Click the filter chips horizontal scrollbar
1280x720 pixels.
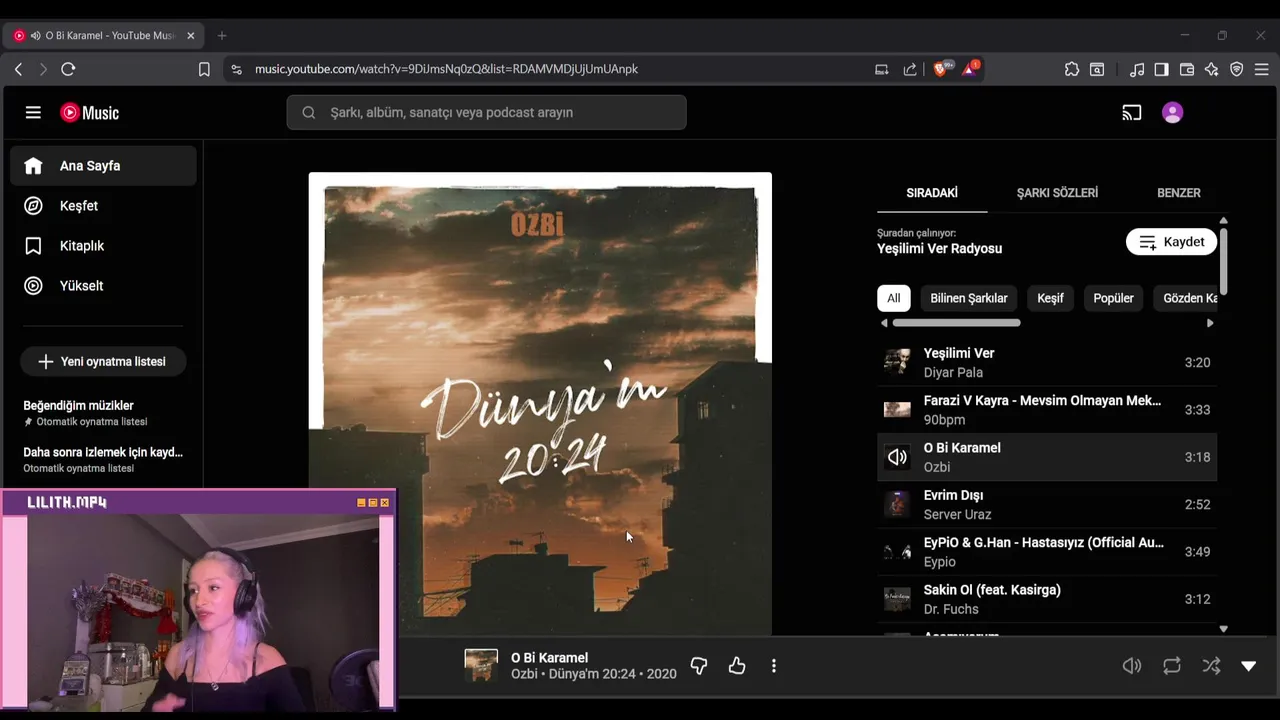(956, 323)
